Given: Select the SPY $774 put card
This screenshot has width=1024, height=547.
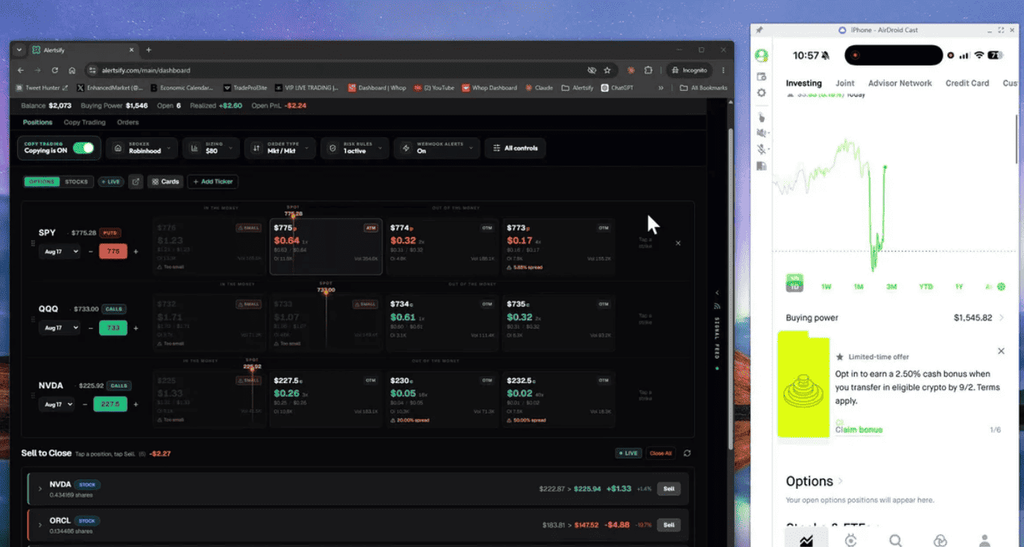Looking at the screenshot, I should point(442,246).
